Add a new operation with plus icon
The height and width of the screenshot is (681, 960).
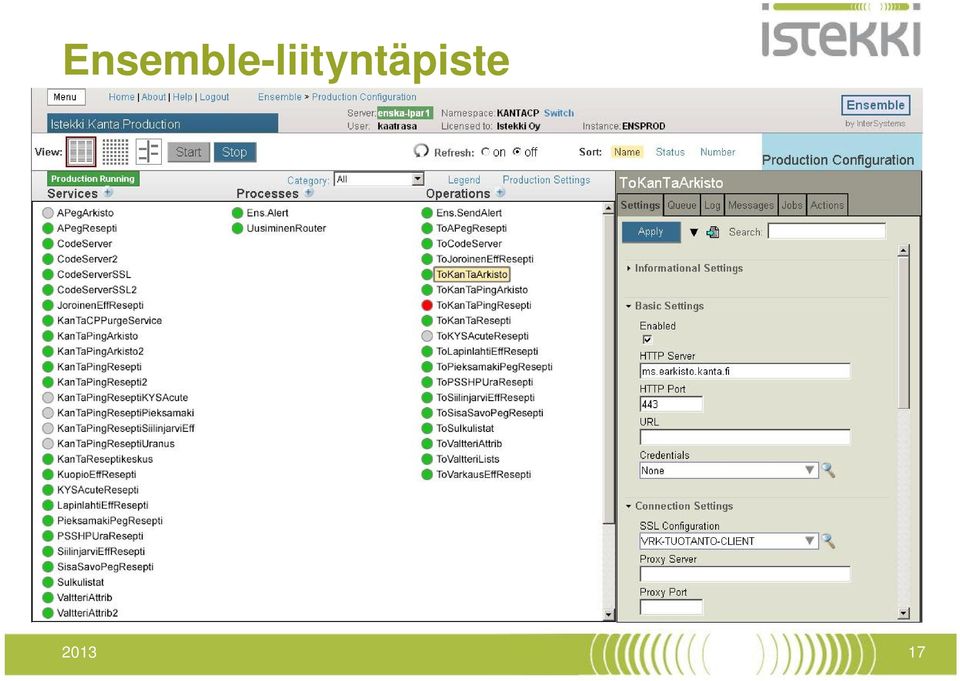pyautogui.click(x=501, y=192)
